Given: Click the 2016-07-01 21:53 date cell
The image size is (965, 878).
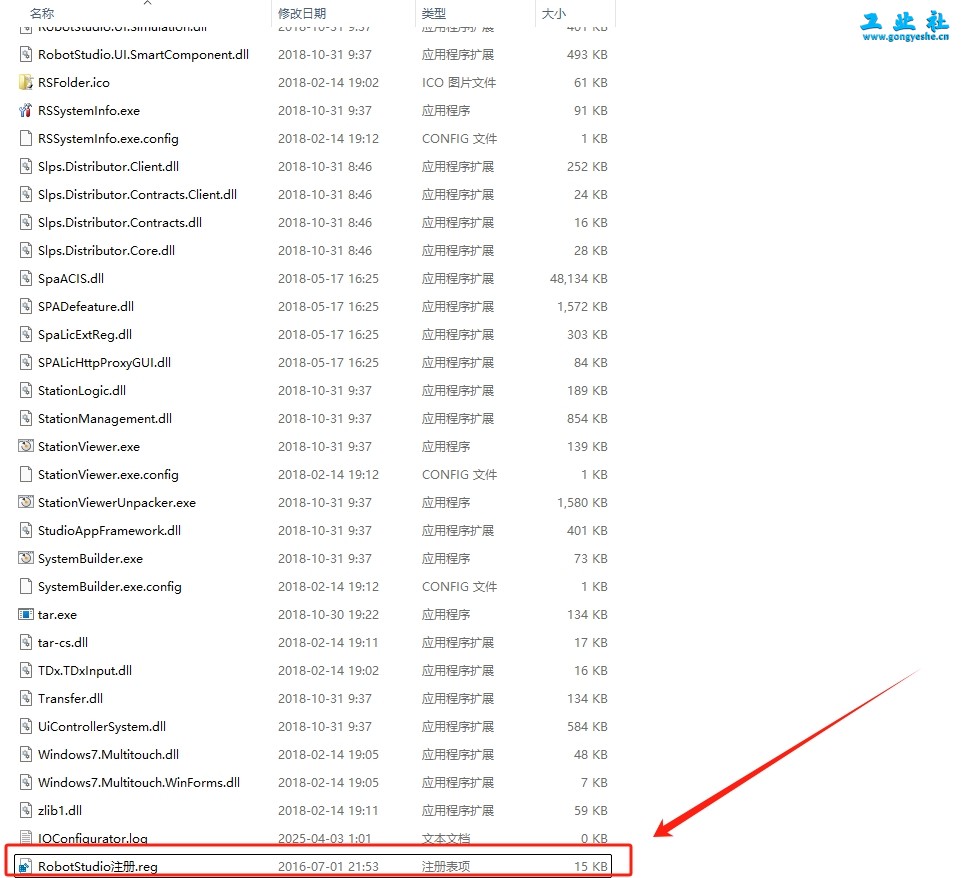Looking at the screenshot, I should click(x=328, y=866).
